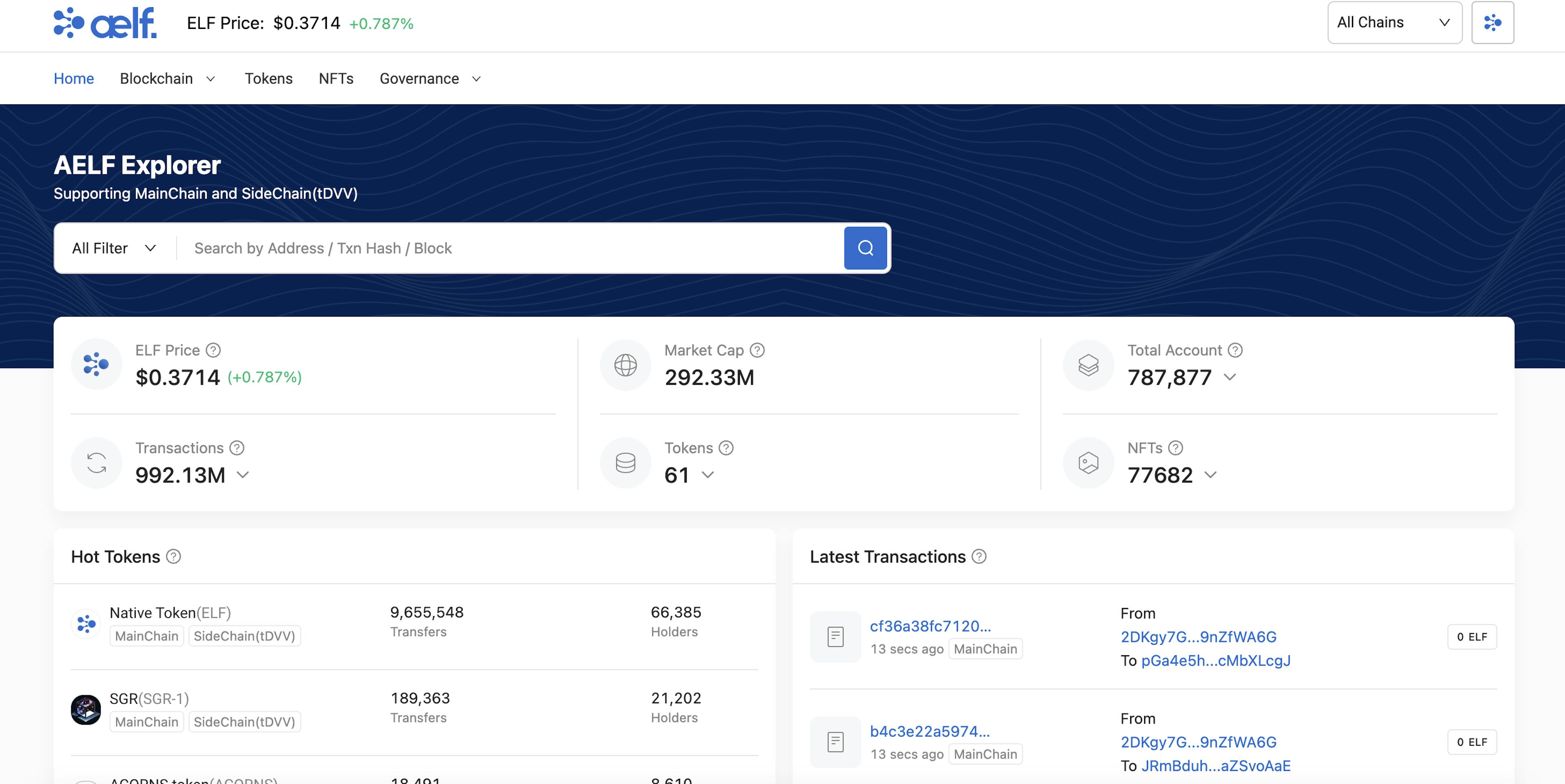The image size is (1565, 784).
Task: Click 0 ELF badge of cf36a38fc7120 transaction
Action: (1472, 637)
